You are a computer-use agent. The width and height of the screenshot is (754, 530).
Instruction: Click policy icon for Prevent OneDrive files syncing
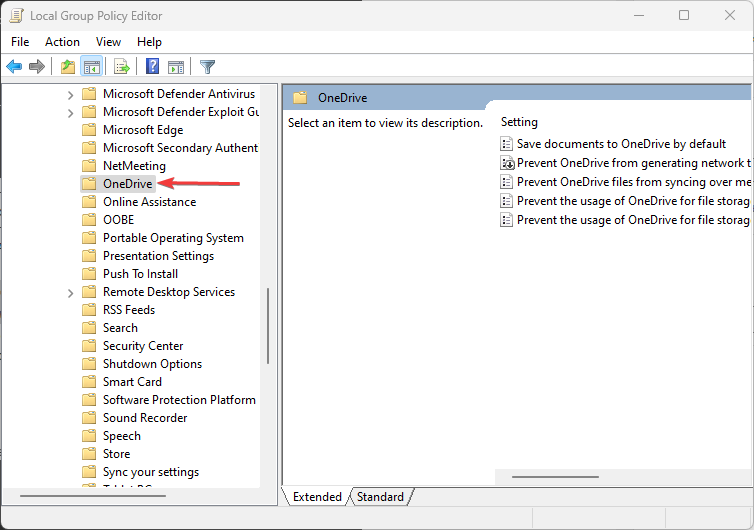[x=506, y=182]
